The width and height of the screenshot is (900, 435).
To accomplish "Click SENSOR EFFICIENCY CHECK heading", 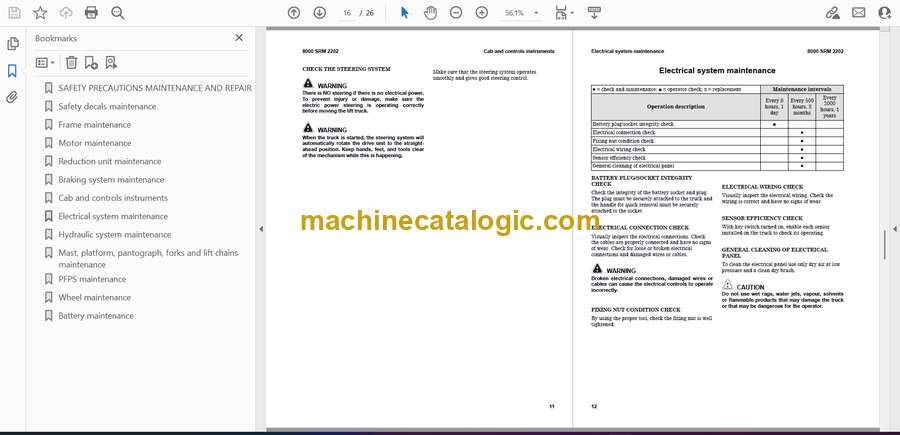I will (x=762, y=218).
